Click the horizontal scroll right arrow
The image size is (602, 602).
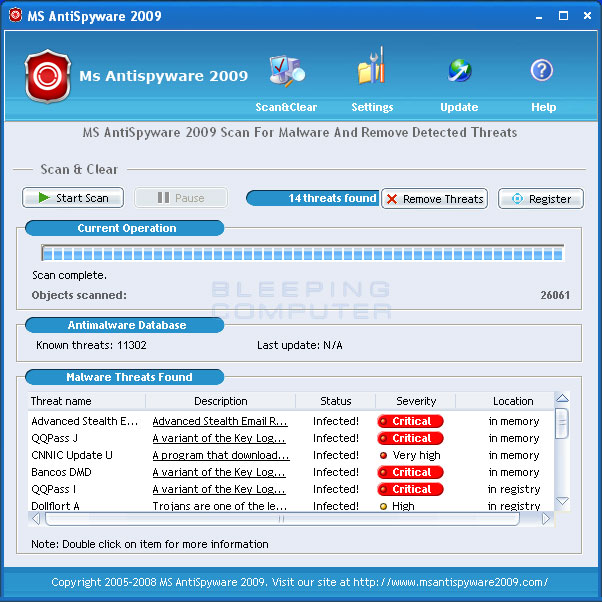tap(546, 519)
